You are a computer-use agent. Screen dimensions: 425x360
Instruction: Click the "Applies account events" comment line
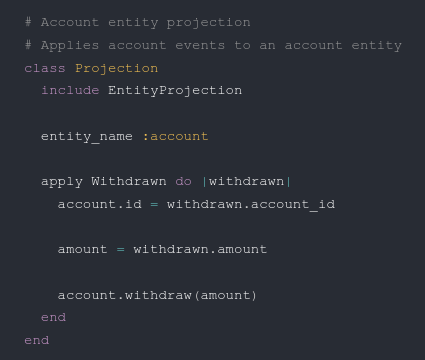tap(213, 46)
